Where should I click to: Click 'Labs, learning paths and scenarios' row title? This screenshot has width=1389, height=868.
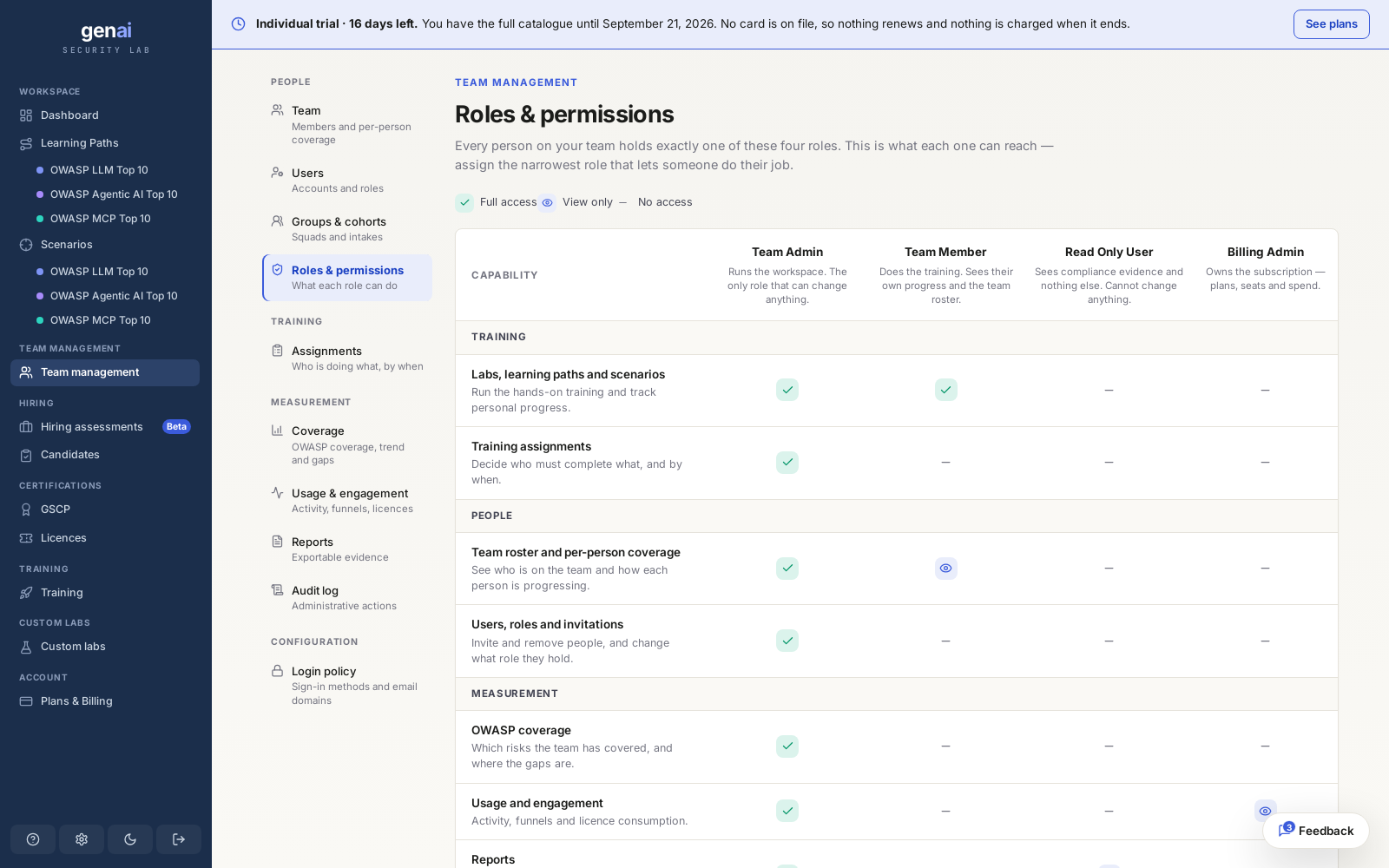pos(568,374)
